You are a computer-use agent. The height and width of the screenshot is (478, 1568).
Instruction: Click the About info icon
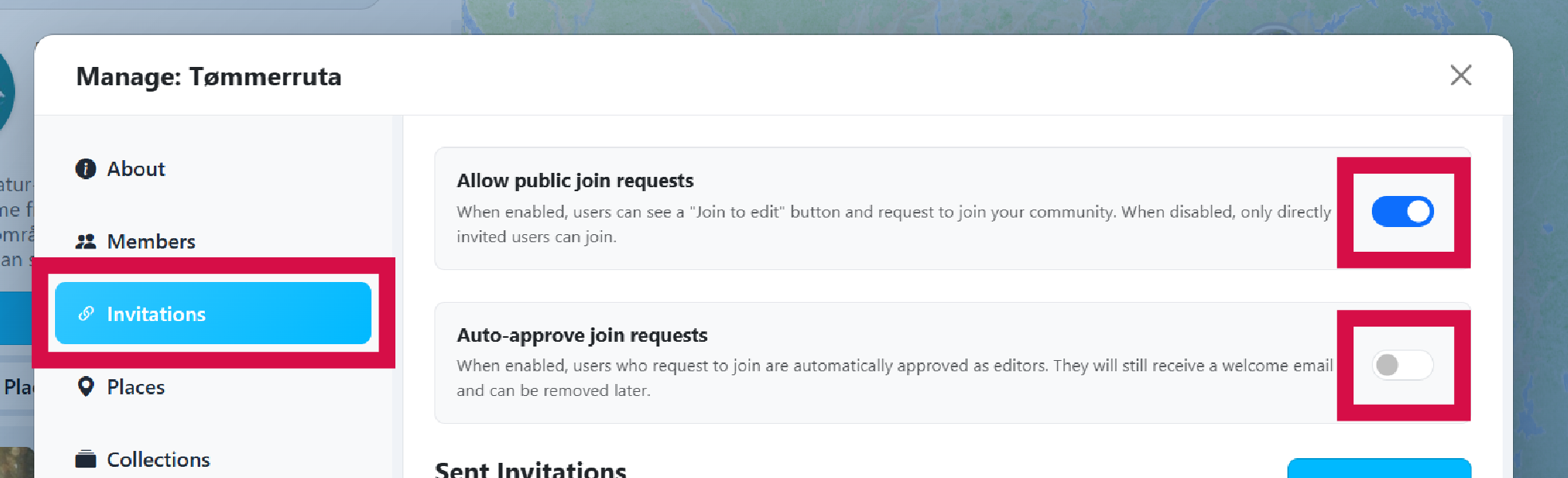pos(85,169)
